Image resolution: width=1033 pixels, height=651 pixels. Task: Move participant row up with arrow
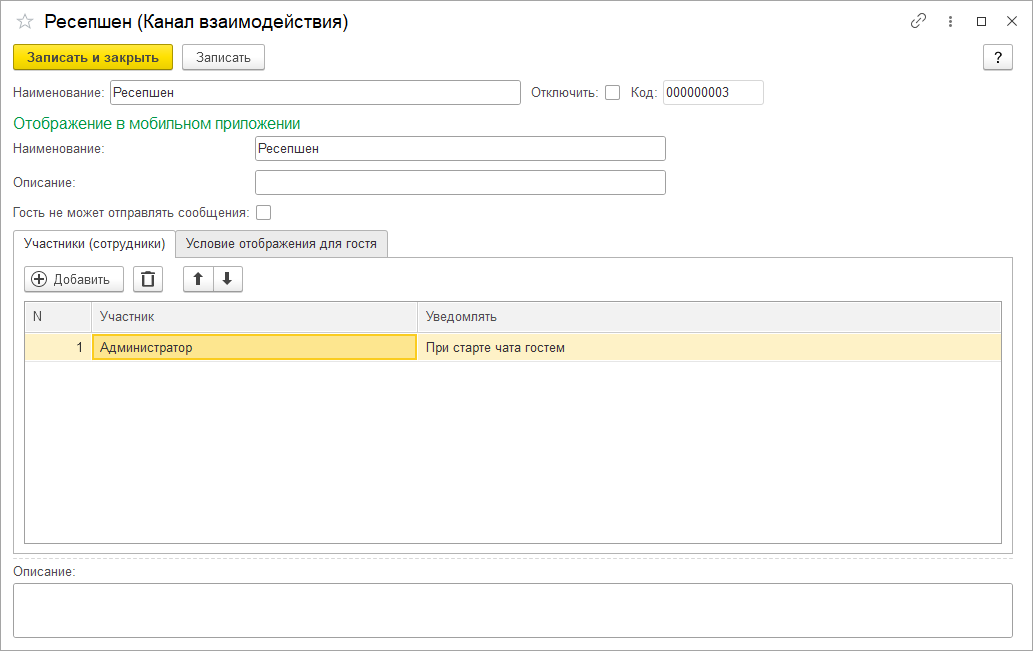point(198,279)
